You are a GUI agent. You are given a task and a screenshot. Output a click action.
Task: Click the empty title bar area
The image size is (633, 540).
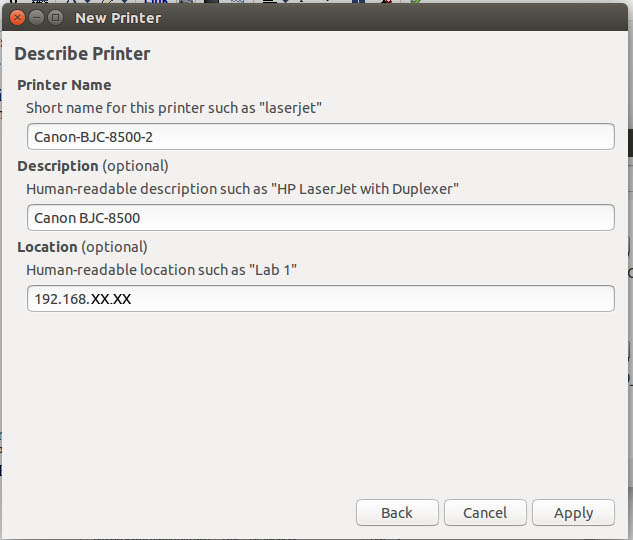tap(400, 18)
